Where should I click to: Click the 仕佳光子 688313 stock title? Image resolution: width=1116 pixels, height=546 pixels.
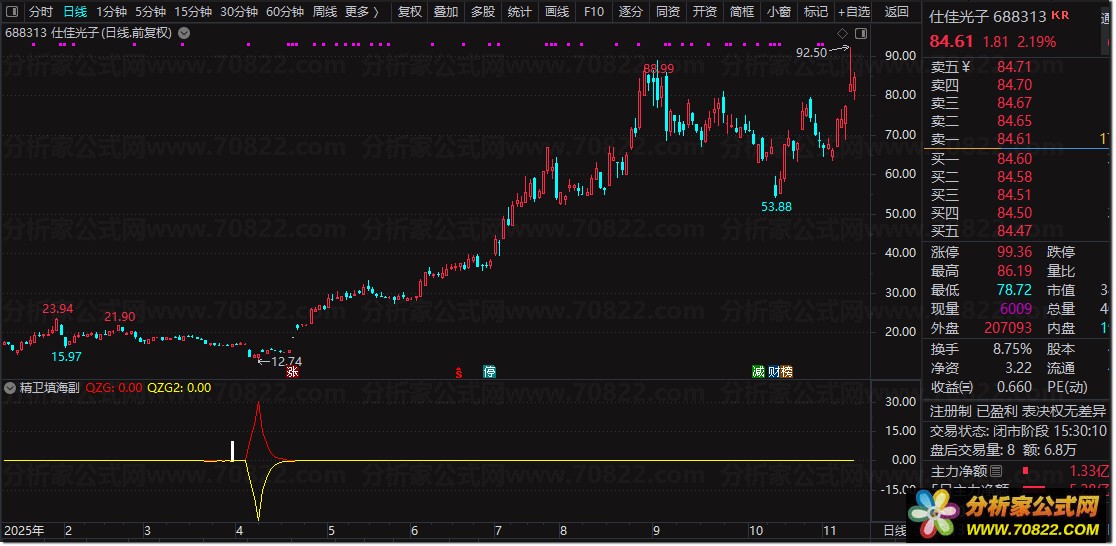pos(988,16)
